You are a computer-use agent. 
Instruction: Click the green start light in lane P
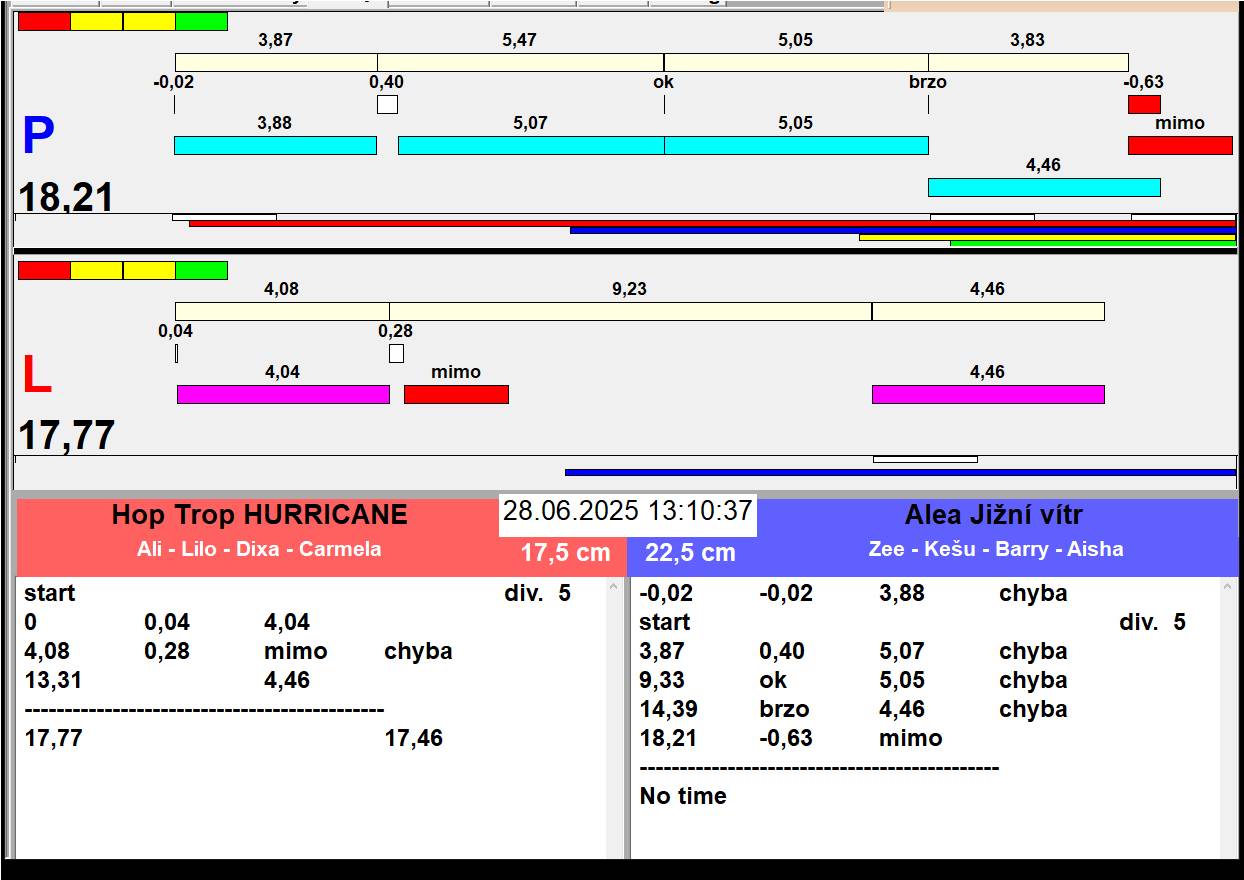pos(201,21)
